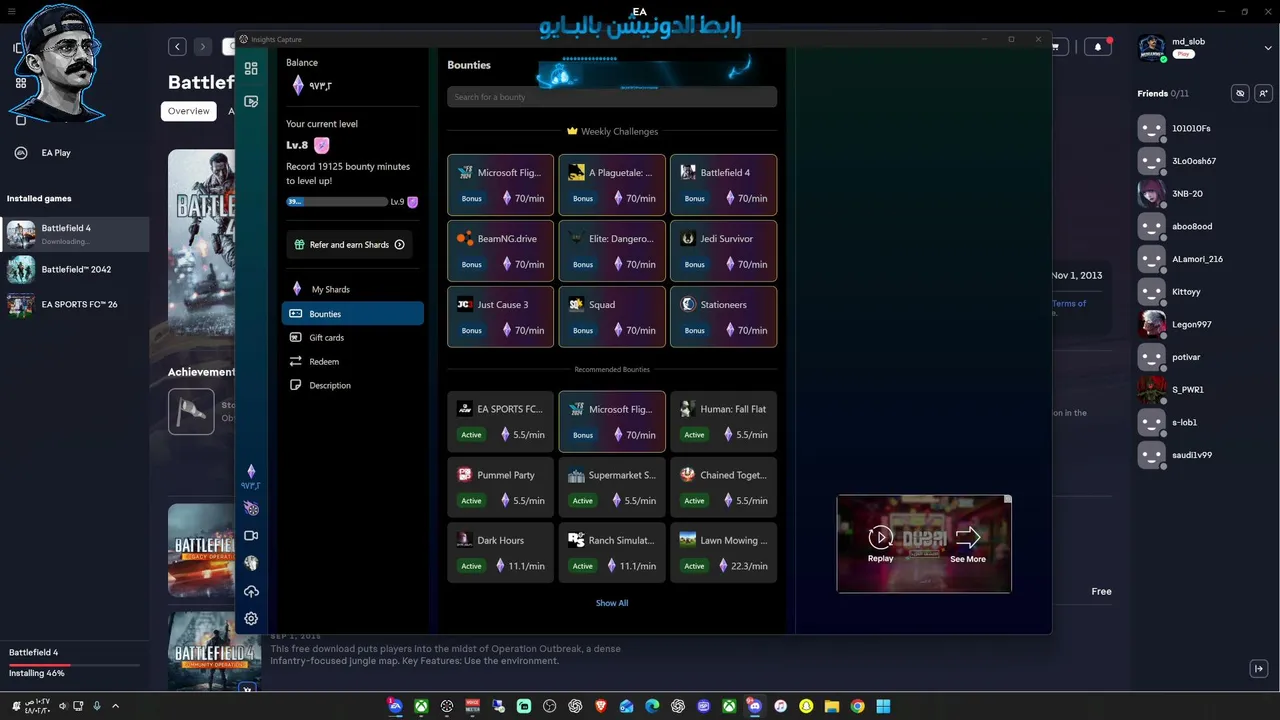
Task: Expand the Refer and earn Shards arrow
Action: (x=400, y=245)
